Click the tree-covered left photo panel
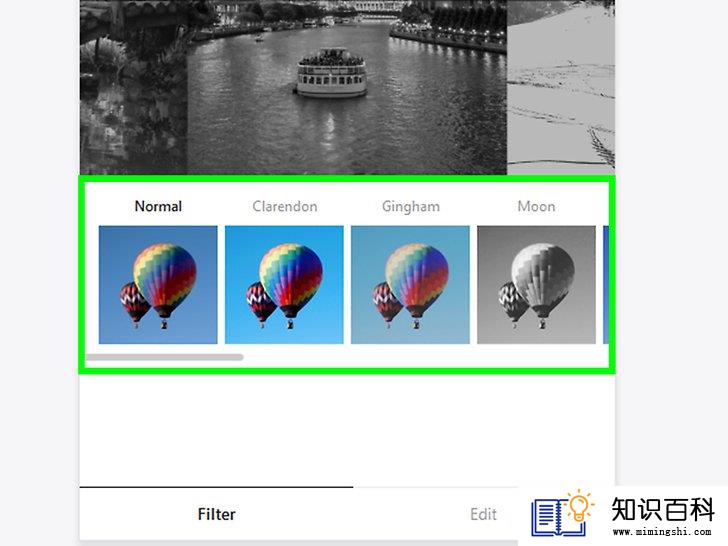The width and height of the screenshot is (728, 546). [x=133, y=87]
